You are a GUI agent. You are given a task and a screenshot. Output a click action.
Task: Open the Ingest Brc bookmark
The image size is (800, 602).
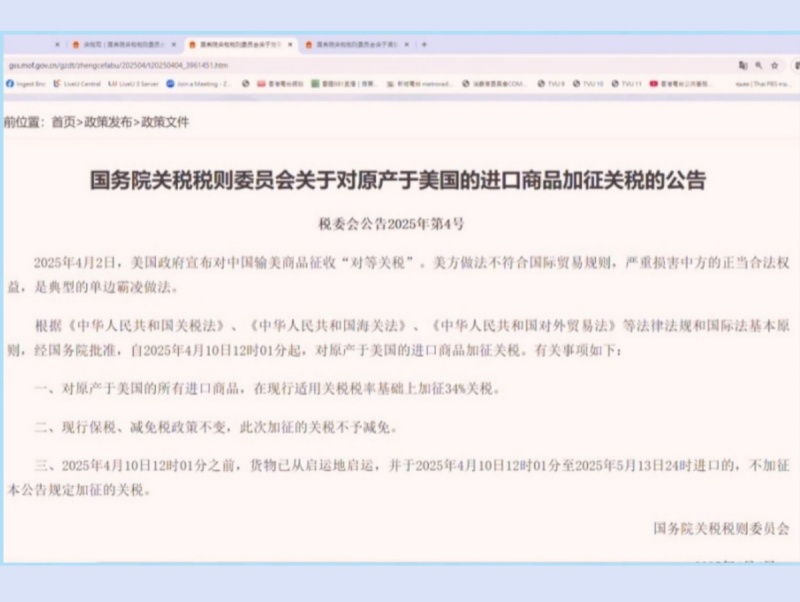(24, 84)
